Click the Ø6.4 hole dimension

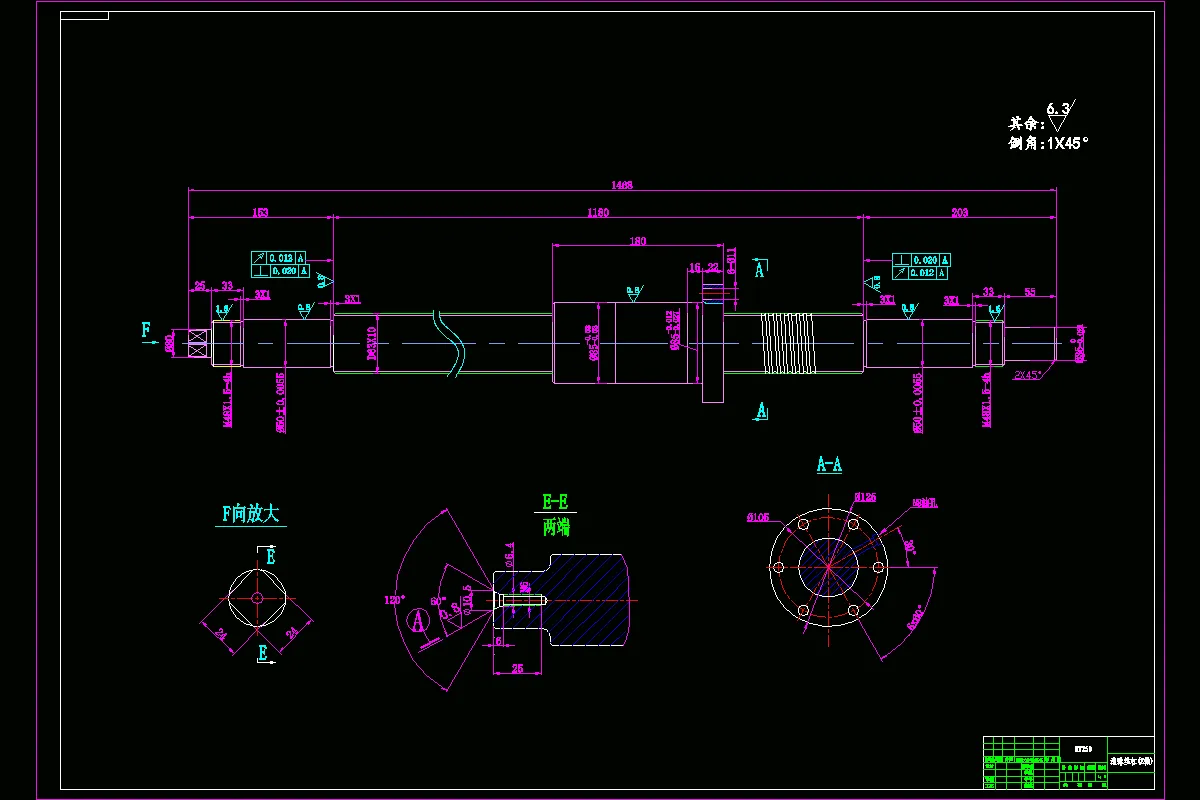(509, 553)
